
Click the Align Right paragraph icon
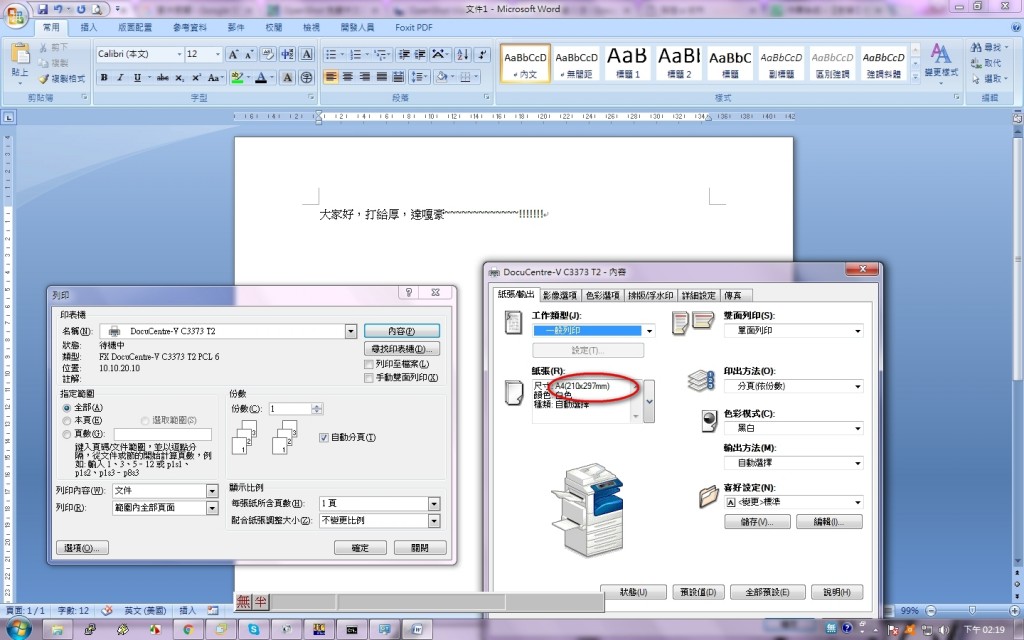tap(364, 77)
